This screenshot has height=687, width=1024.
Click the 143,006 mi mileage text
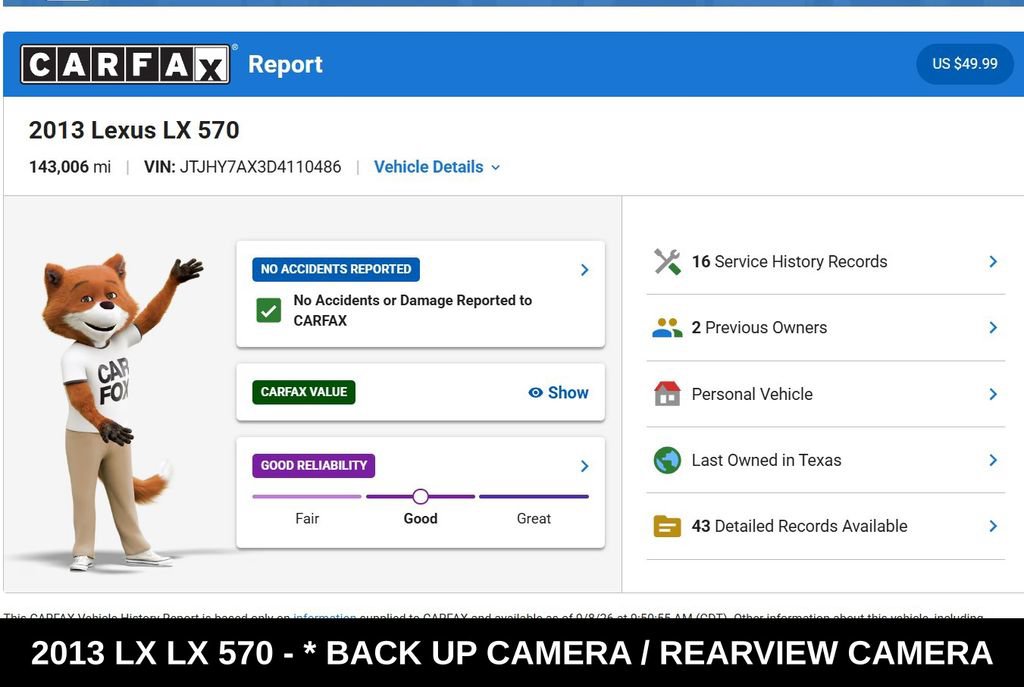tap(70, 167)
